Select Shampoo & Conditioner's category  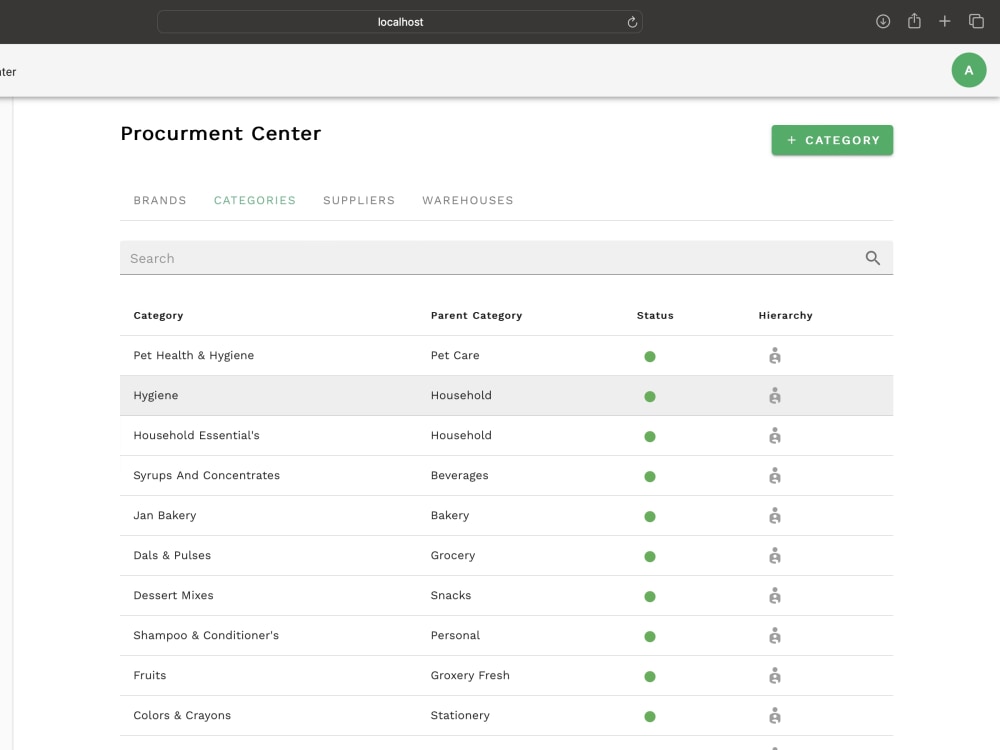tap(206, 636)
